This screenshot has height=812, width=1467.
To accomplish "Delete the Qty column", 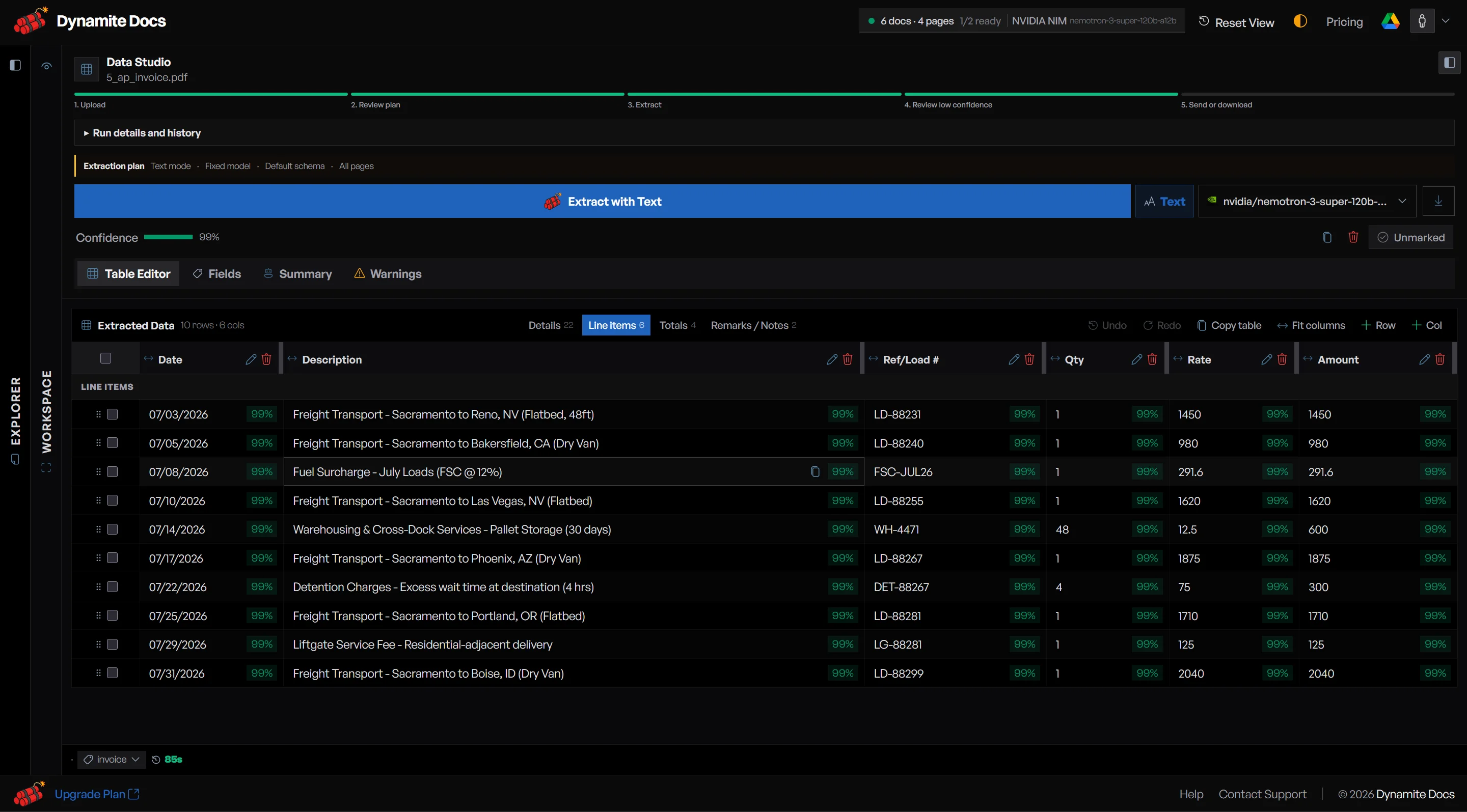I will tap(1152, 359).
